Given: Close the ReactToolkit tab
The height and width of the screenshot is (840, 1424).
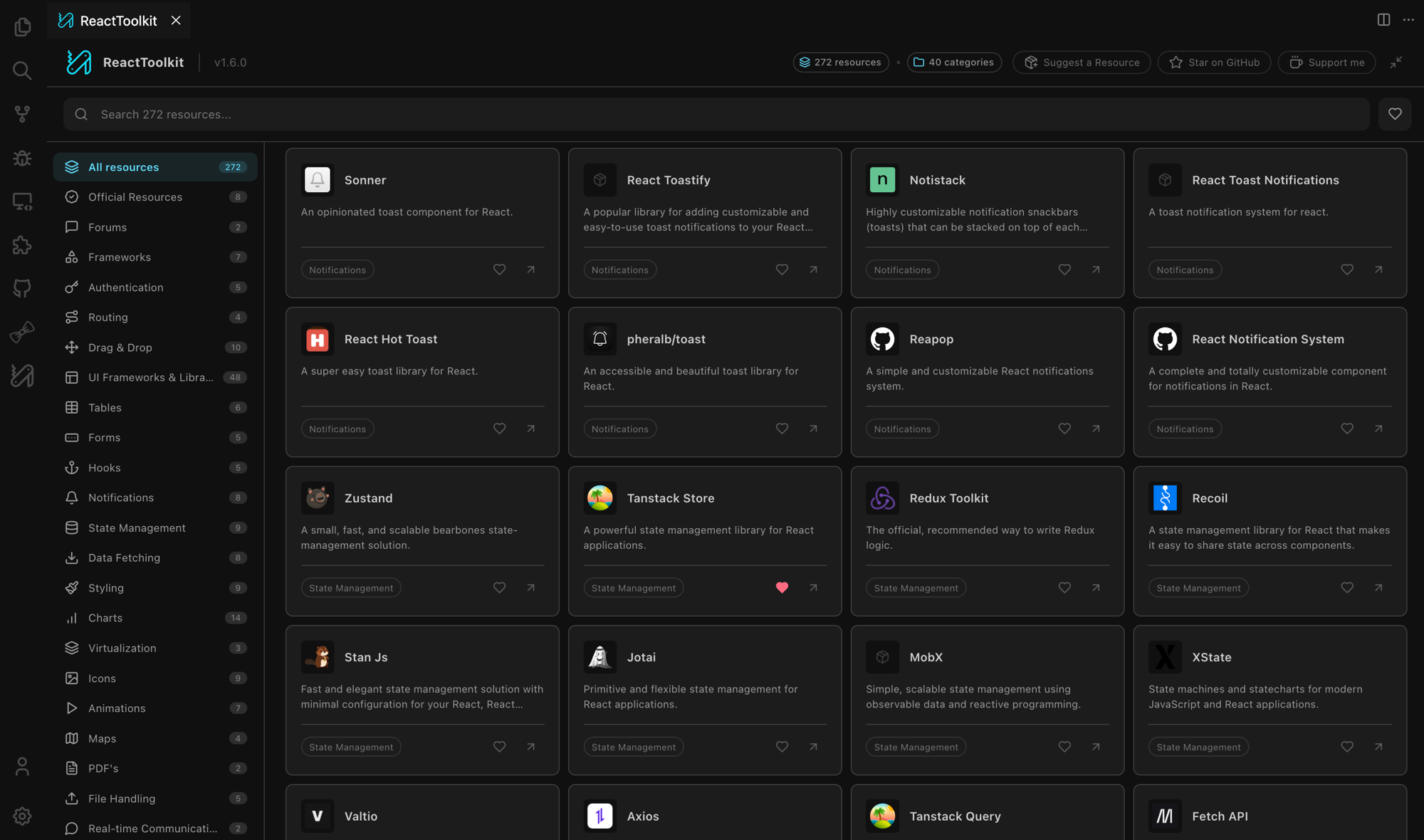Looking at the screenshot, I should 176,21.
